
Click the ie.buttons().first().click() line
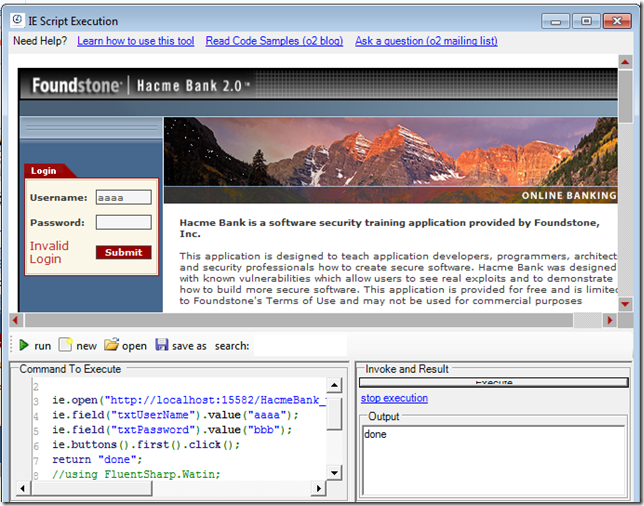point(146,444)
